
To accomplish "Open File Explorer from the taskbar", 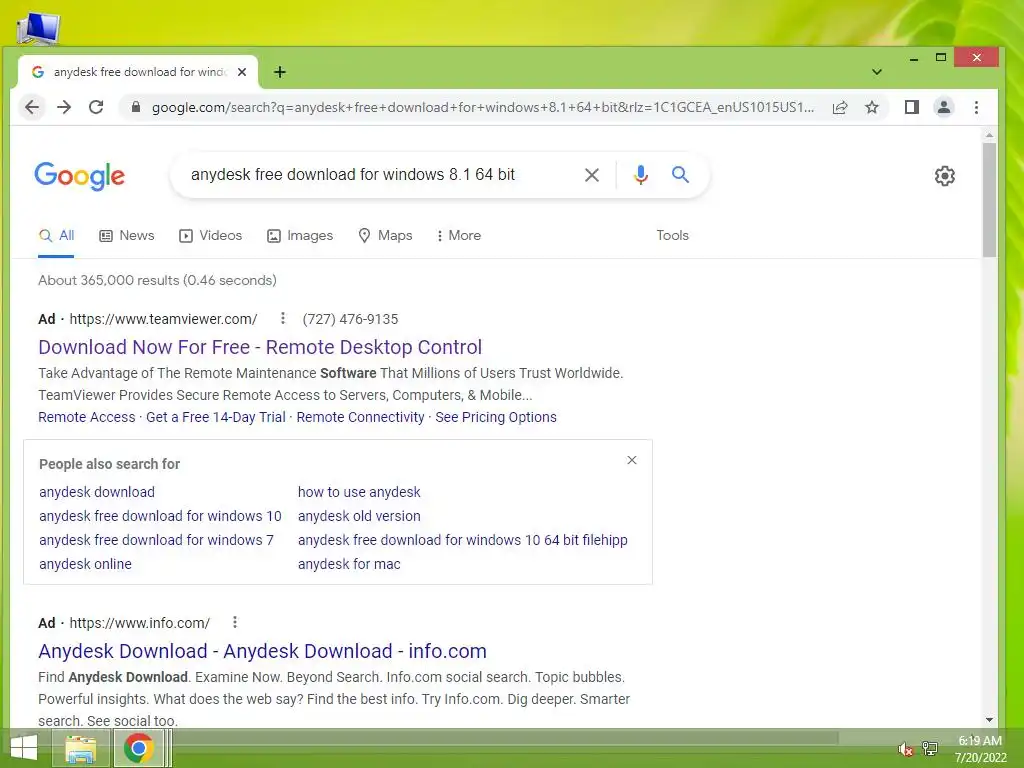I will click(81, 748).
